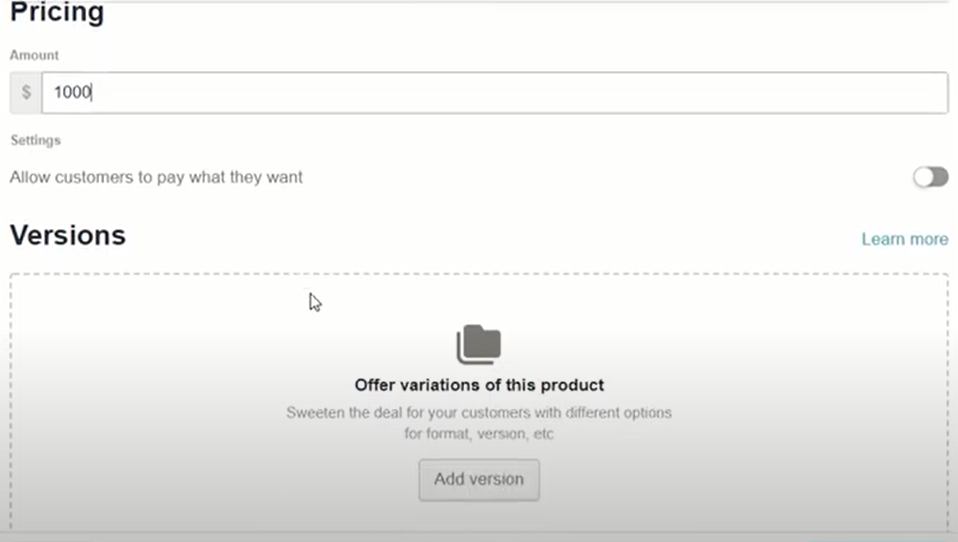
Task: Toggle Allow customers to pay what they want
Action: tap(931, 177)
